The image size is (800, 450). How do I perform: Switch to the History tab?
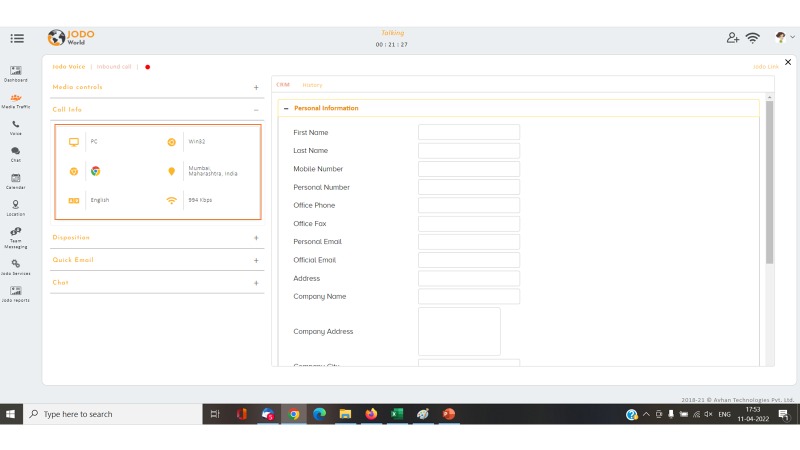coord(312,85)
